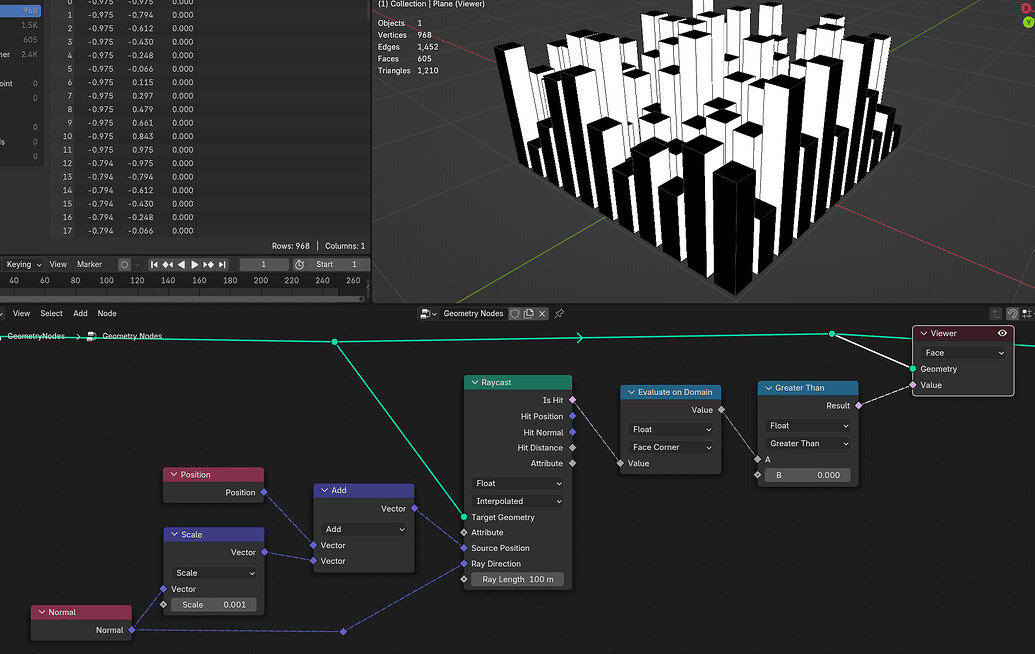Image resolution: width=1035 pixels, height=654 pixels.
Task: Open the node editor Select menu
Action: tap(51, 313)
